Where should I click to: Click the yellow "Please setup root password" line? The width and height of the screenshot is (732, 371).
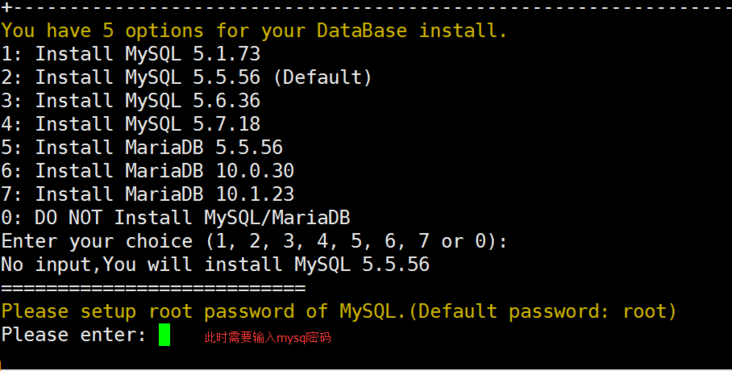click(x=339, y=311)
